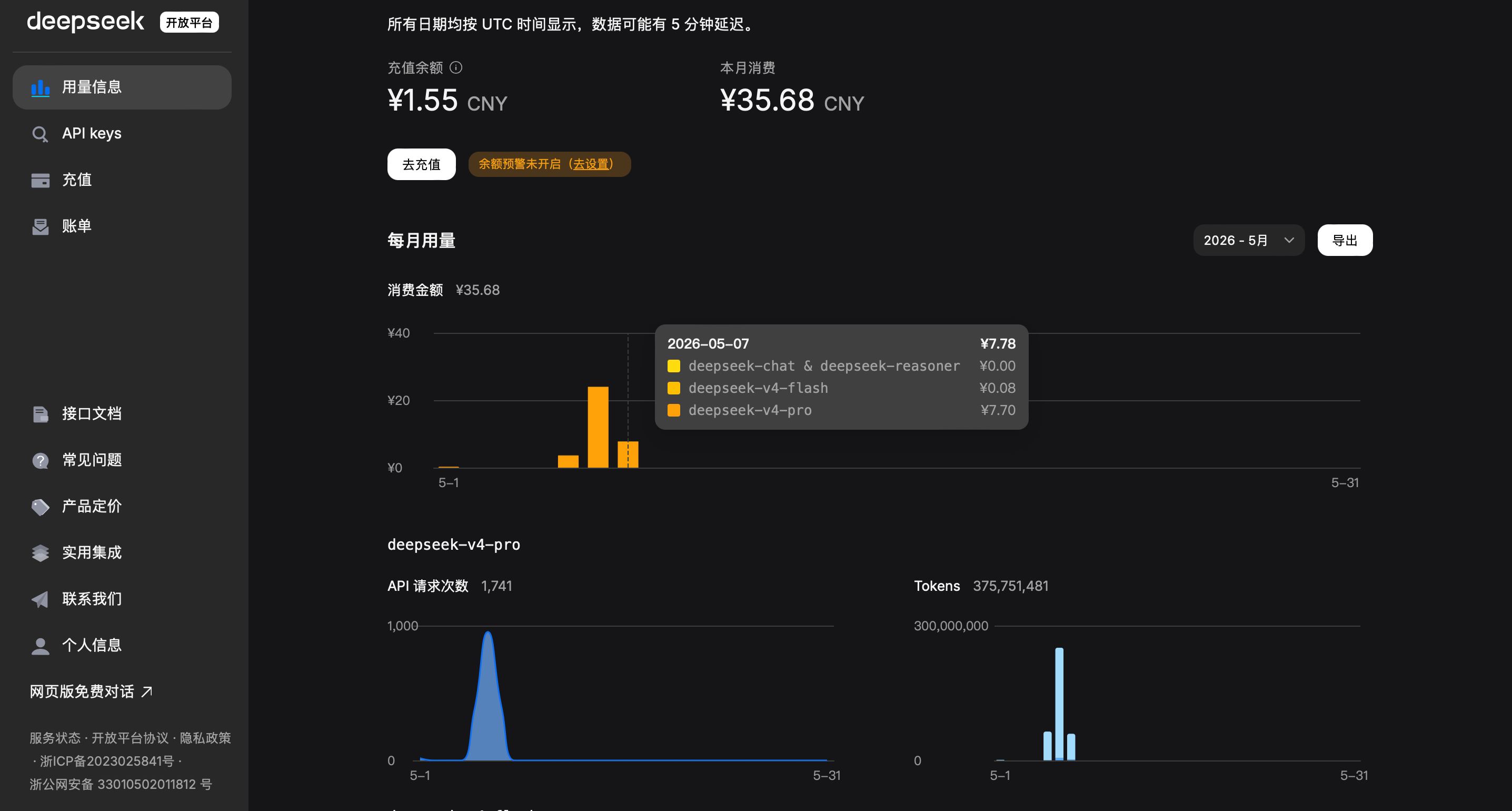Click the external arrow icon after 网页版免费对话

(x=147, y=692)
